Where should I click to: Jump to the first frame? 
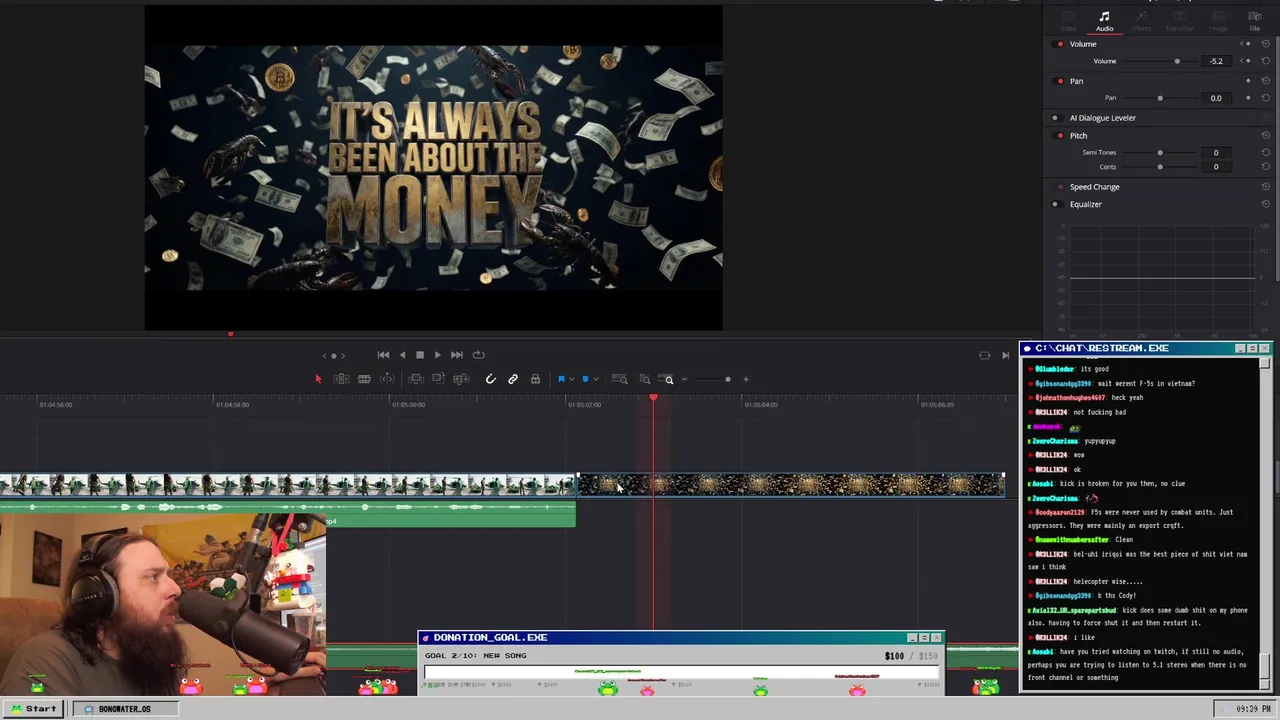pos(383,355)
